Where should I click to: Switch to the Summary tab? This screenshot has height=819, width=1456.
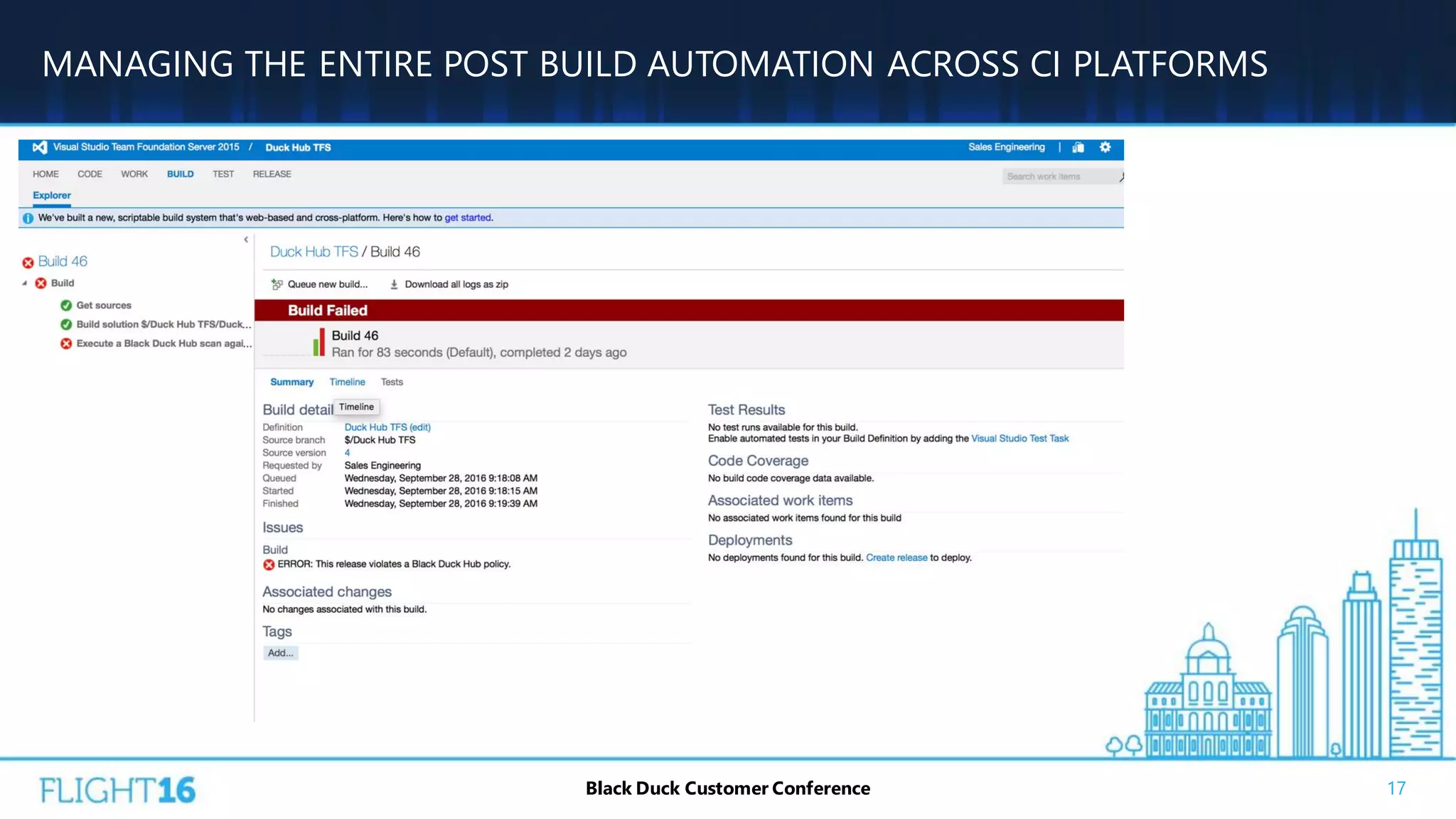coord(291,382)
